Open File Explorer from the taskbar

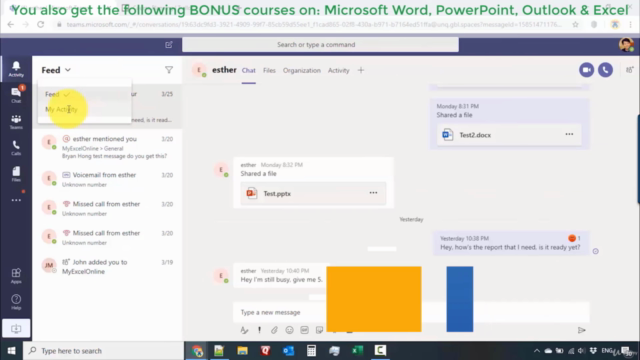(242, 351)
